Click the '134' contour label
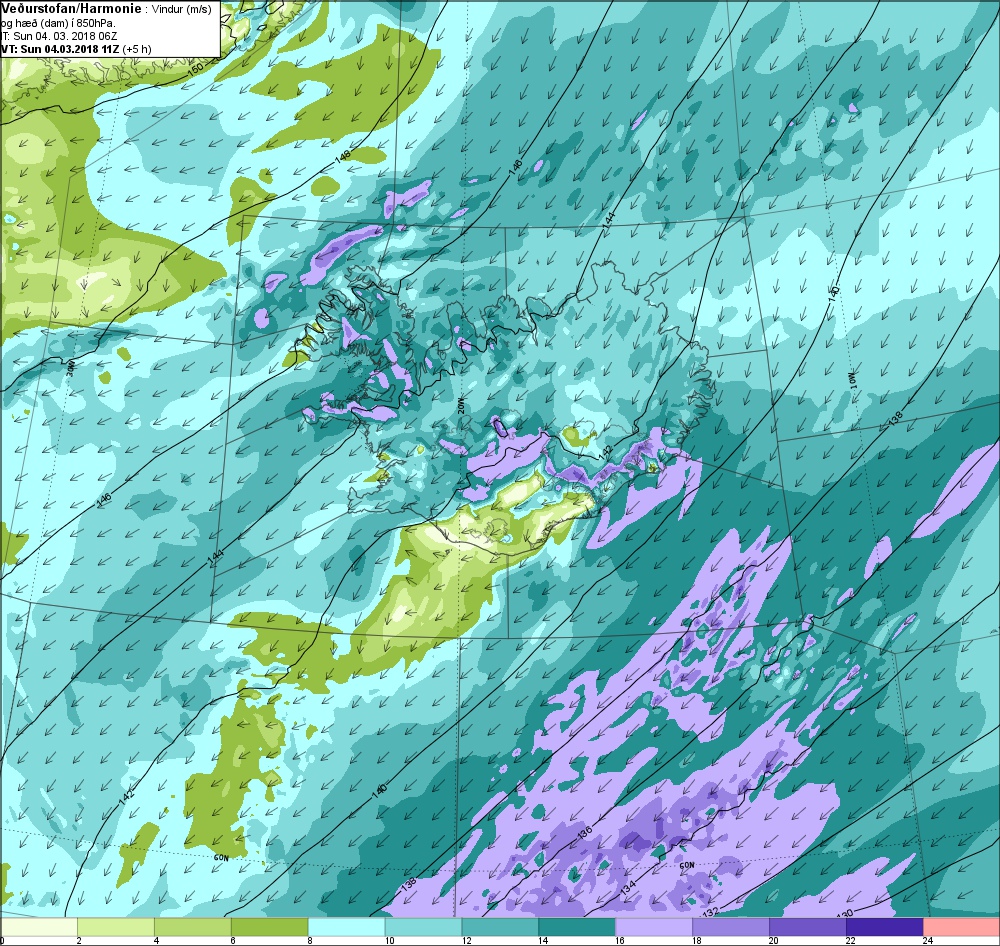The height and width of the screenshot is (946, 1000). (x=628, y=885)
